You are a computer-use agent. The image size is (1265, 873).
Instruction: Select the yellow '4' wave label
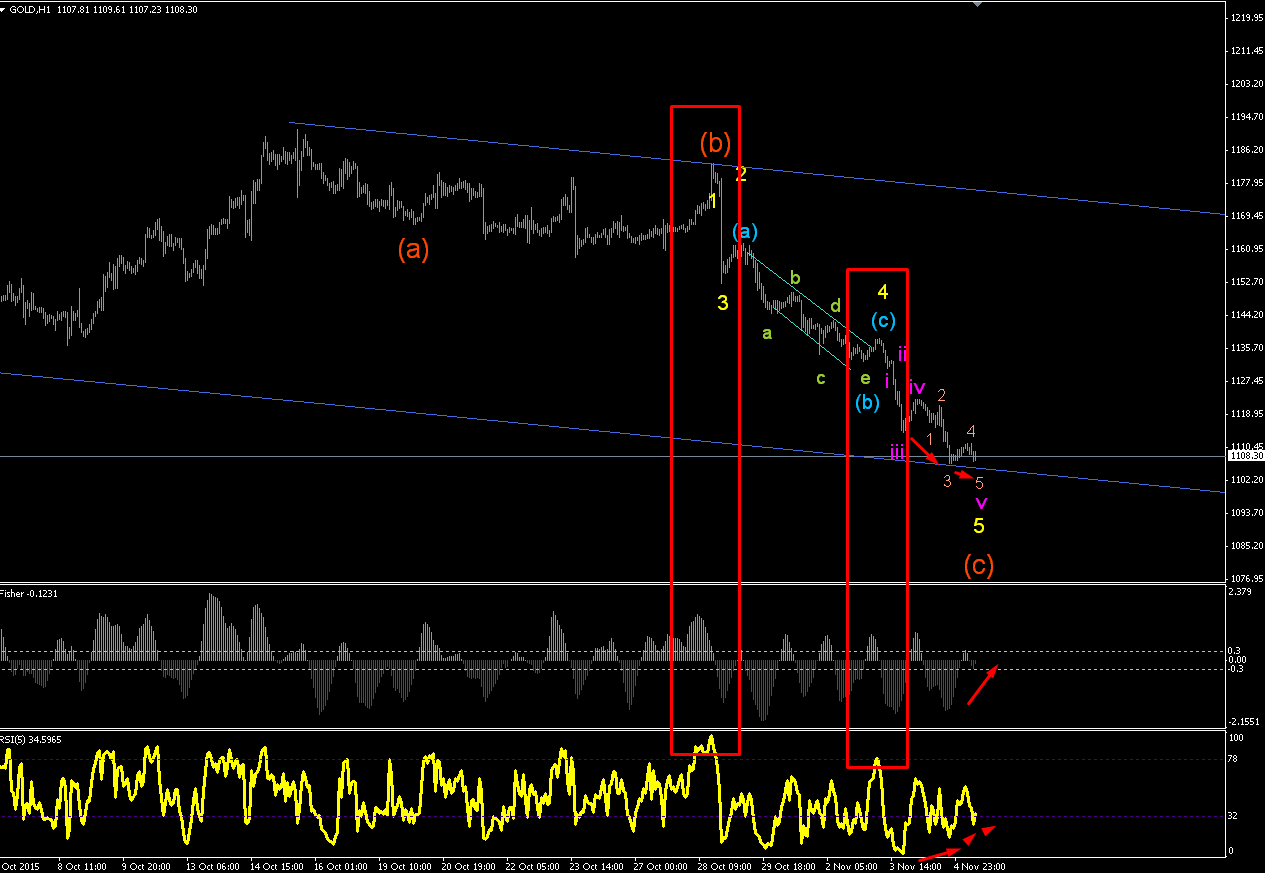[x=883, y=292]
